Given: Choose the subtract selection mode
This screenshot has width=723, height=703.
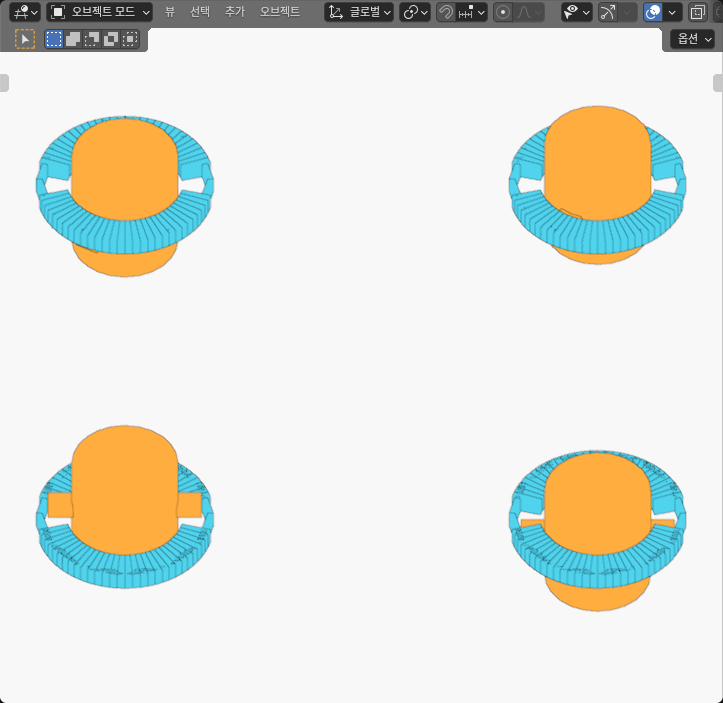Looking at the screenshot, I should tap(92, 39).
